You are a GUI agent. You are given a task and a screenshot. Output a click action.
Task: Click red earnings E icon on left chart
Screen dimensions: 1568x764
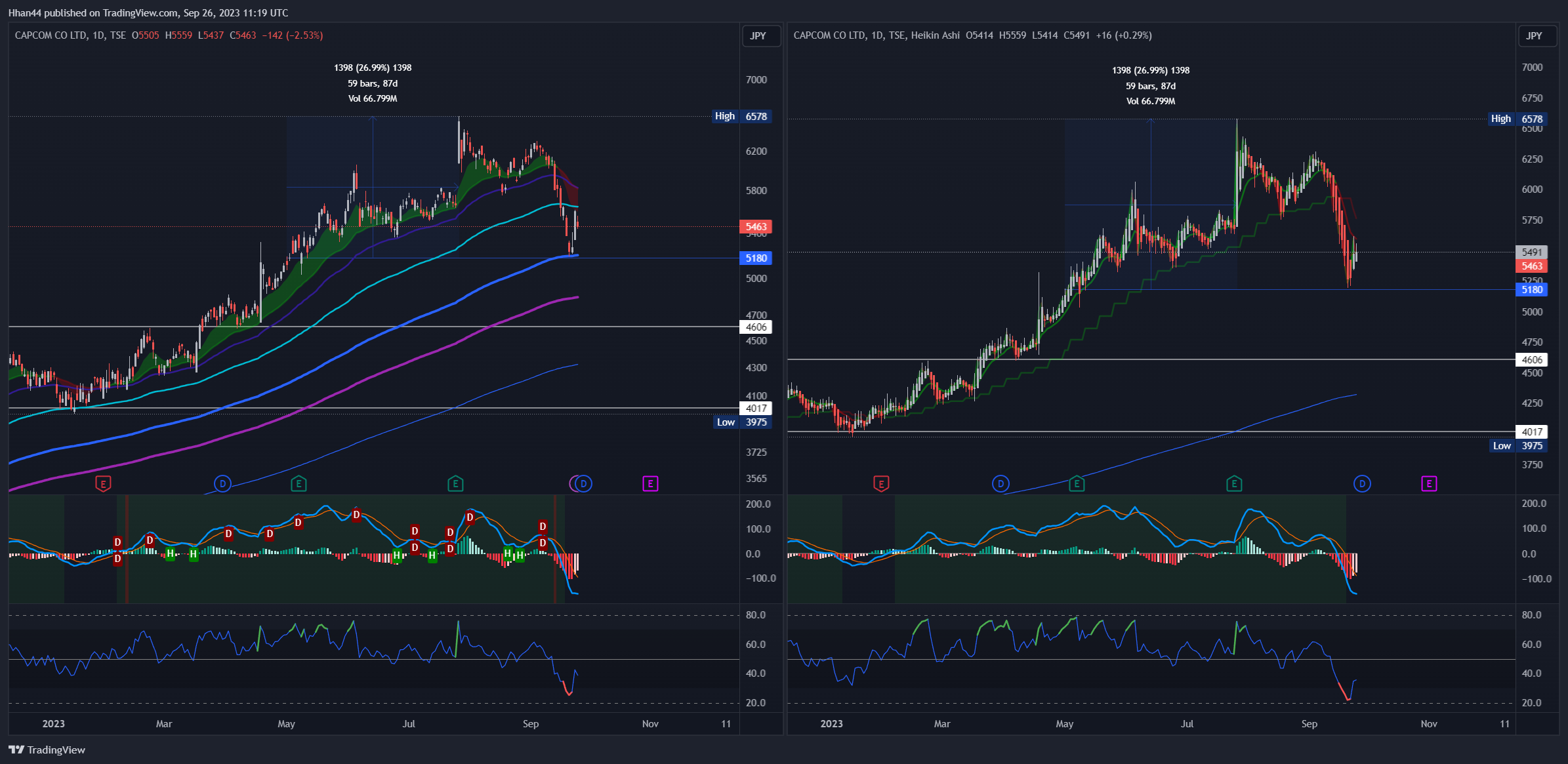(103, 484)
